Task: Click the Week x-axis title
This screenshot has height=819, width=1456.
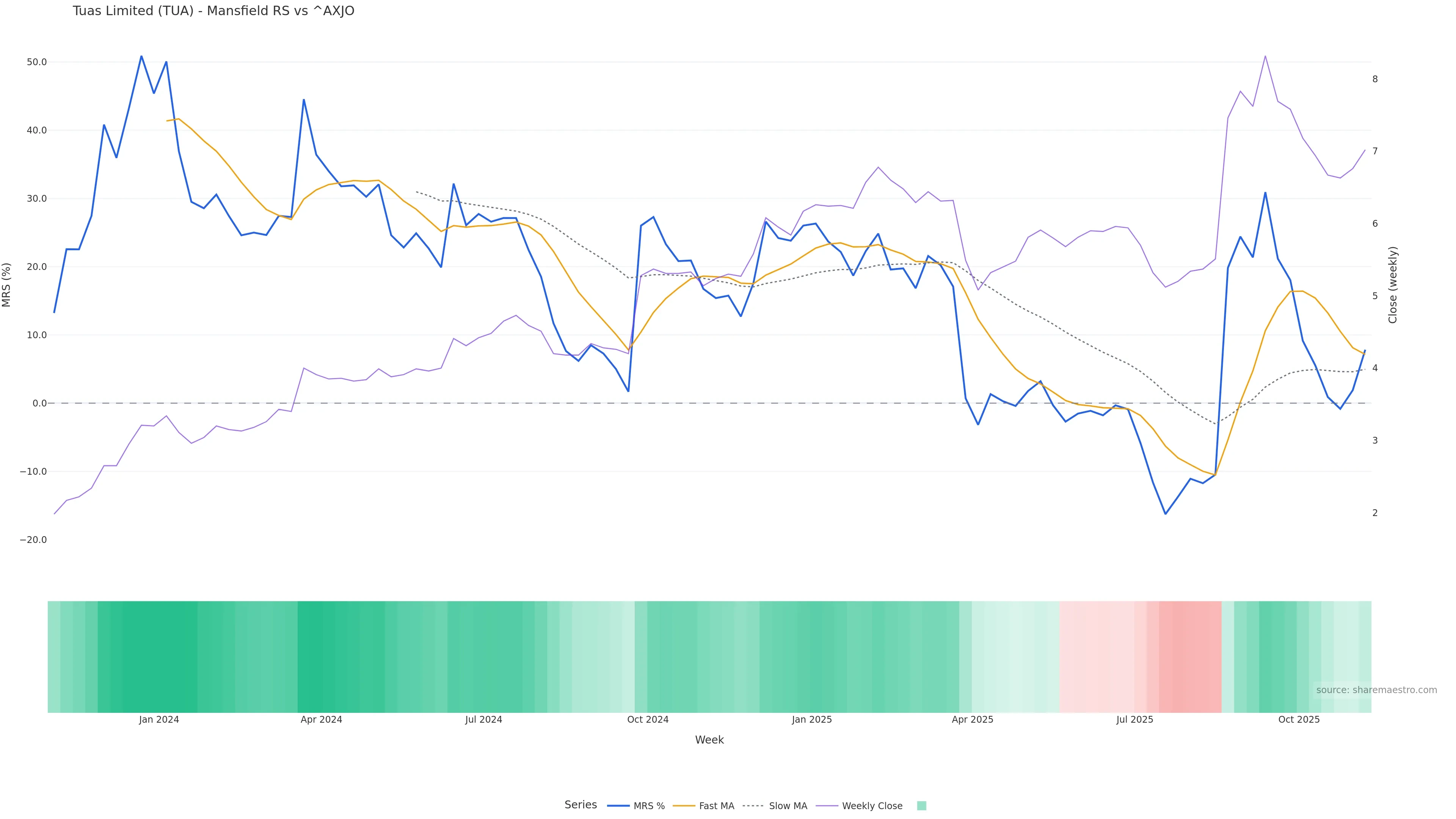Action: 709,740
